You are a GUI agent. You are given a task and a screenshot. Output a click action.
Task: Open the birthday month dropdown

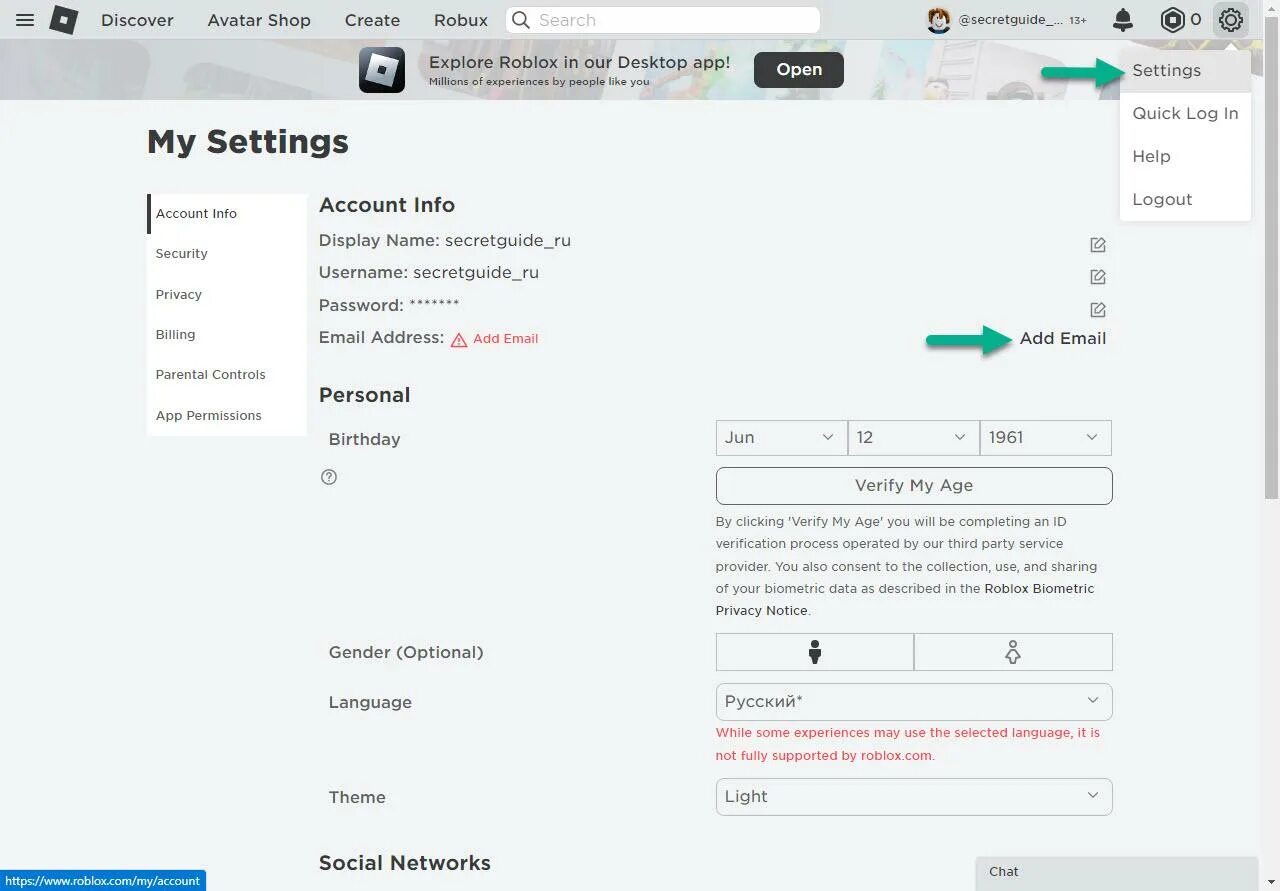tap(781, 438)
